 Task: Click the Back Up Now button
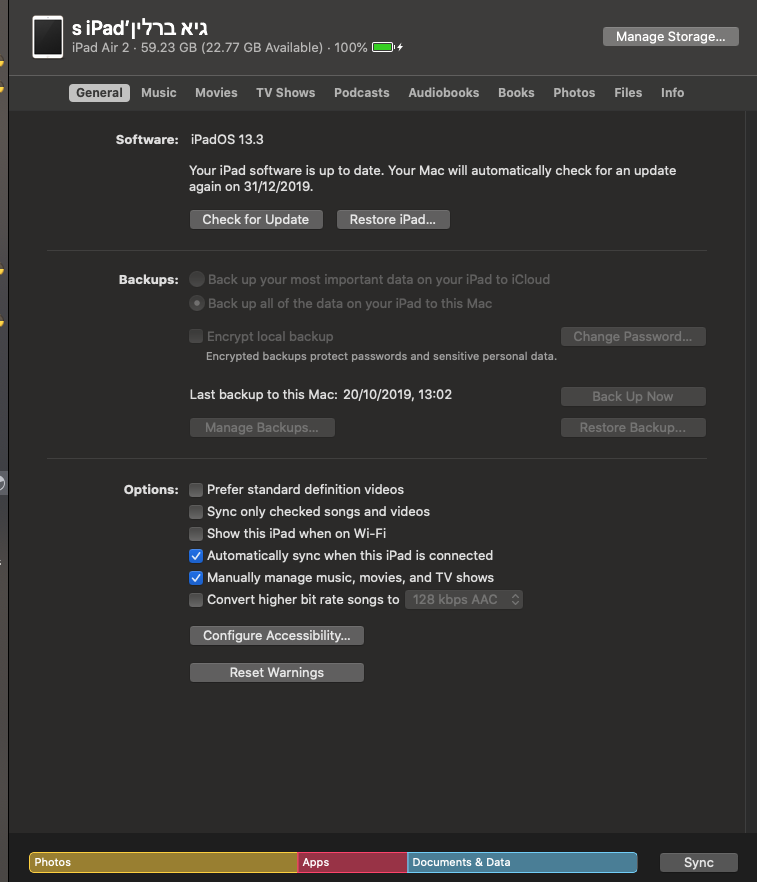tap(633, 397)
